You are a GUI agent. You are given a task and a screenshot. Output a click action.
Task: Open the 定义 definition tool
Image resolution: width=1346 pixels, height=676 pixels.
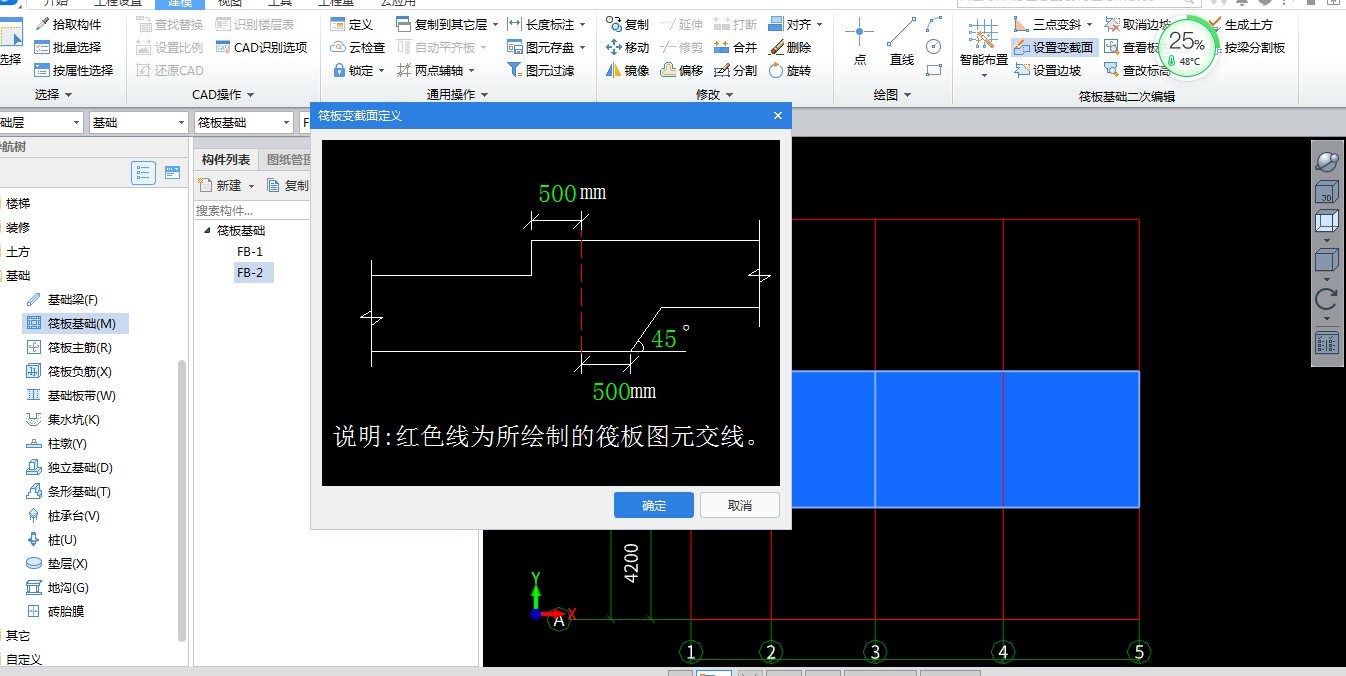[x=351, y=24]
